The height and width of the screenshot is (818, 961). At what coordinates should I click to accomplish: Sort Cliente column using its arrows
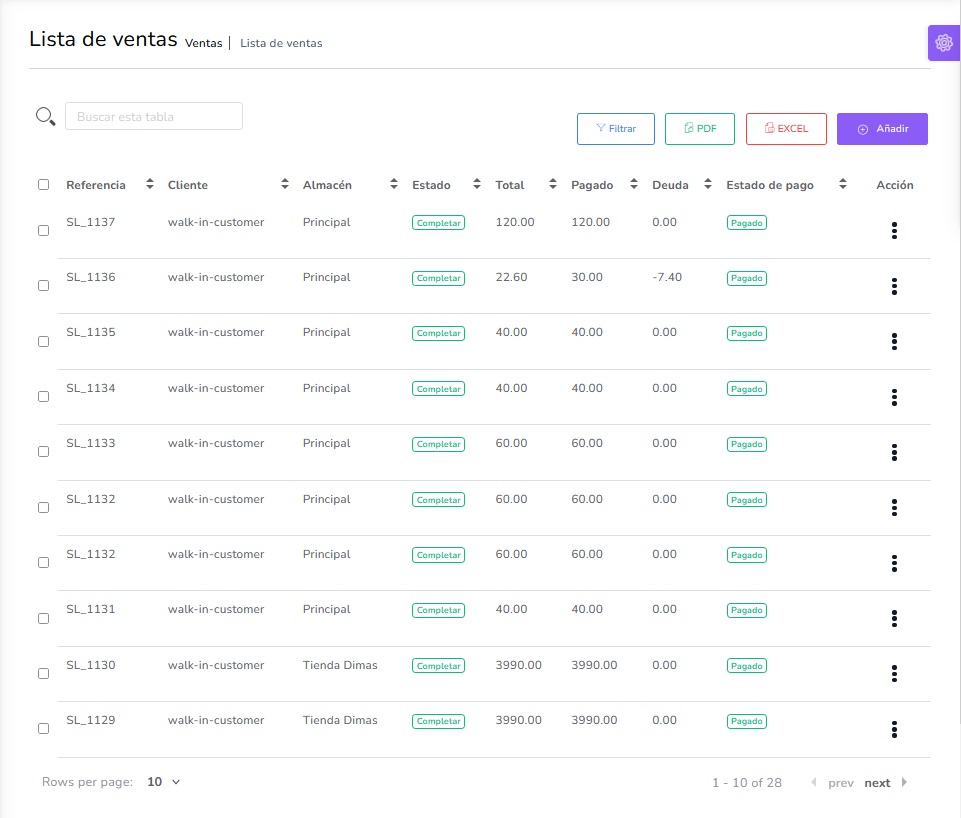click(285, 184)
